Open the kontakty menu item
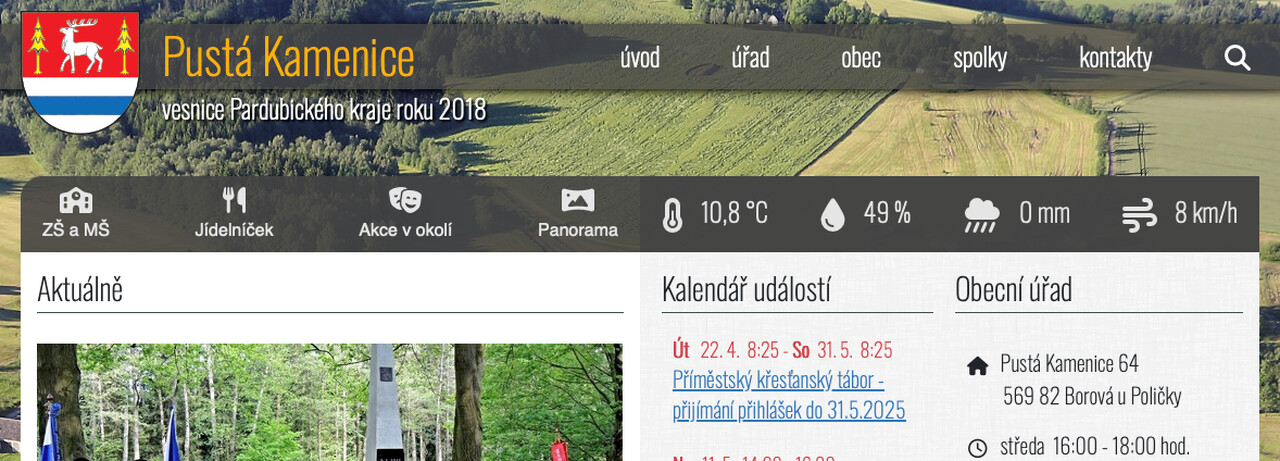Screen dimensions: 1280x461 (x=1115, y=58)
